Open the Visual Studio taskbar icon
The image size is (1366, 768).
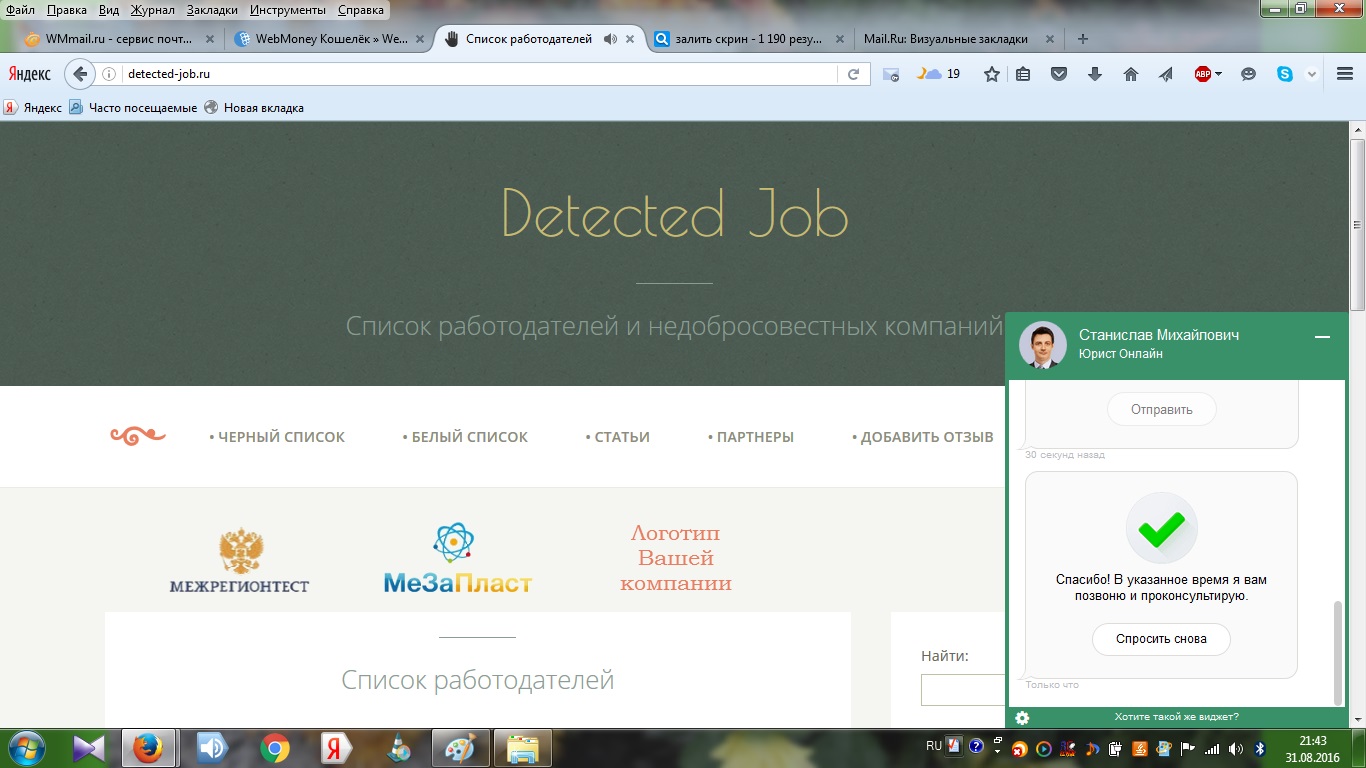tap(87, 748)
